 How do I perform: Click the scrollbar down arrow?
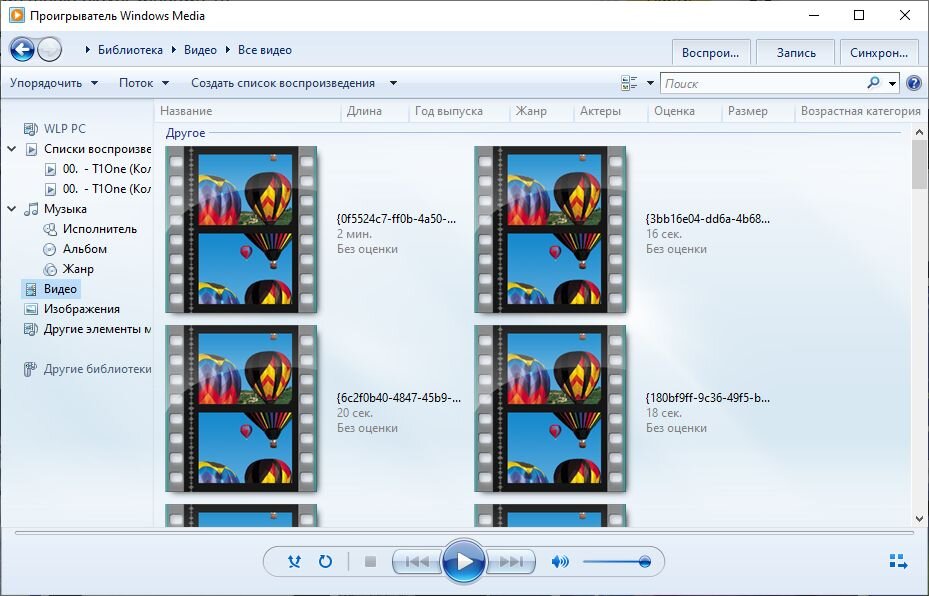pyautogui.click(x=920, y=518)
